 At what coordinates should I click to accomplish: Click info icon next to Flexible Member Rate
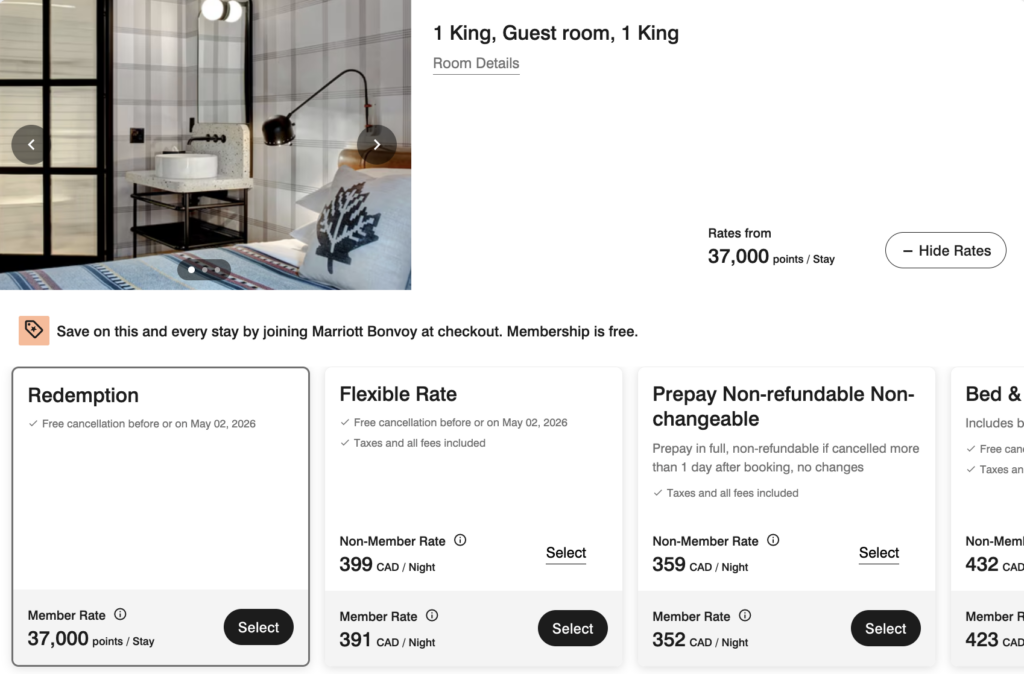coord(432,616)
